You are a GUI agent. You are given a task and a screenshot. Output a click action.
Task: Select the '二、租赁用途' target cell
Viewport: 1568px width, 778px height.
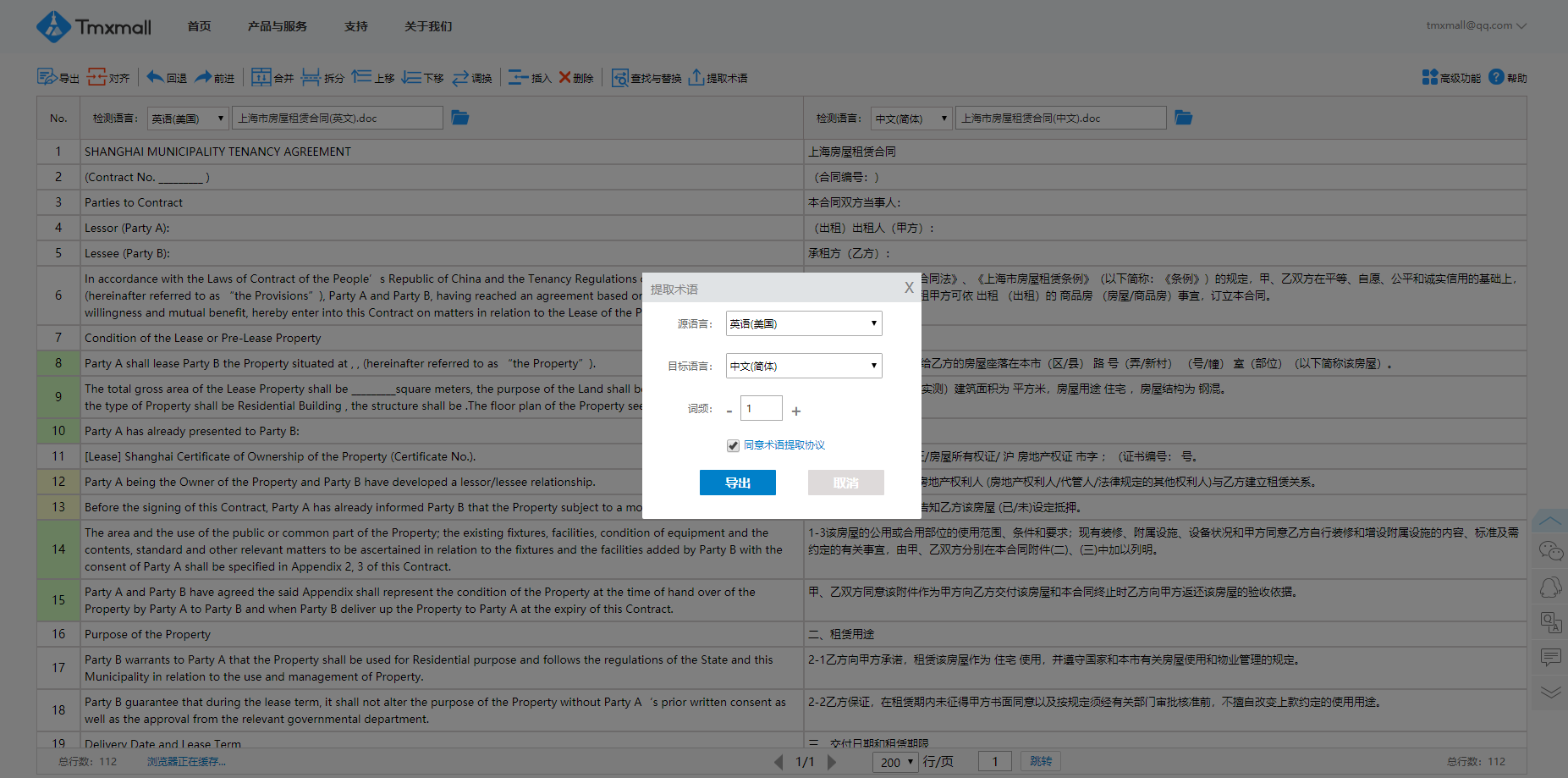[1165, 634]
